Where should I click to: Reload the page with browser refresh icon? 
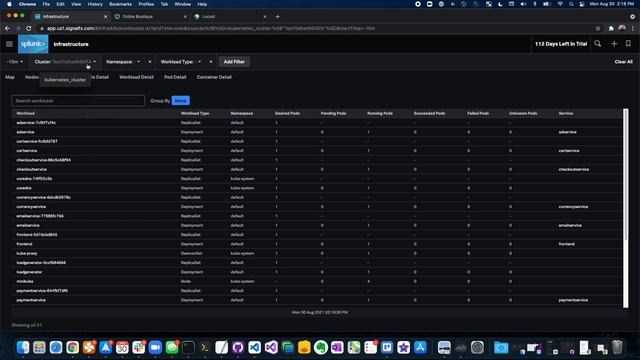click(x=29, y=28)
